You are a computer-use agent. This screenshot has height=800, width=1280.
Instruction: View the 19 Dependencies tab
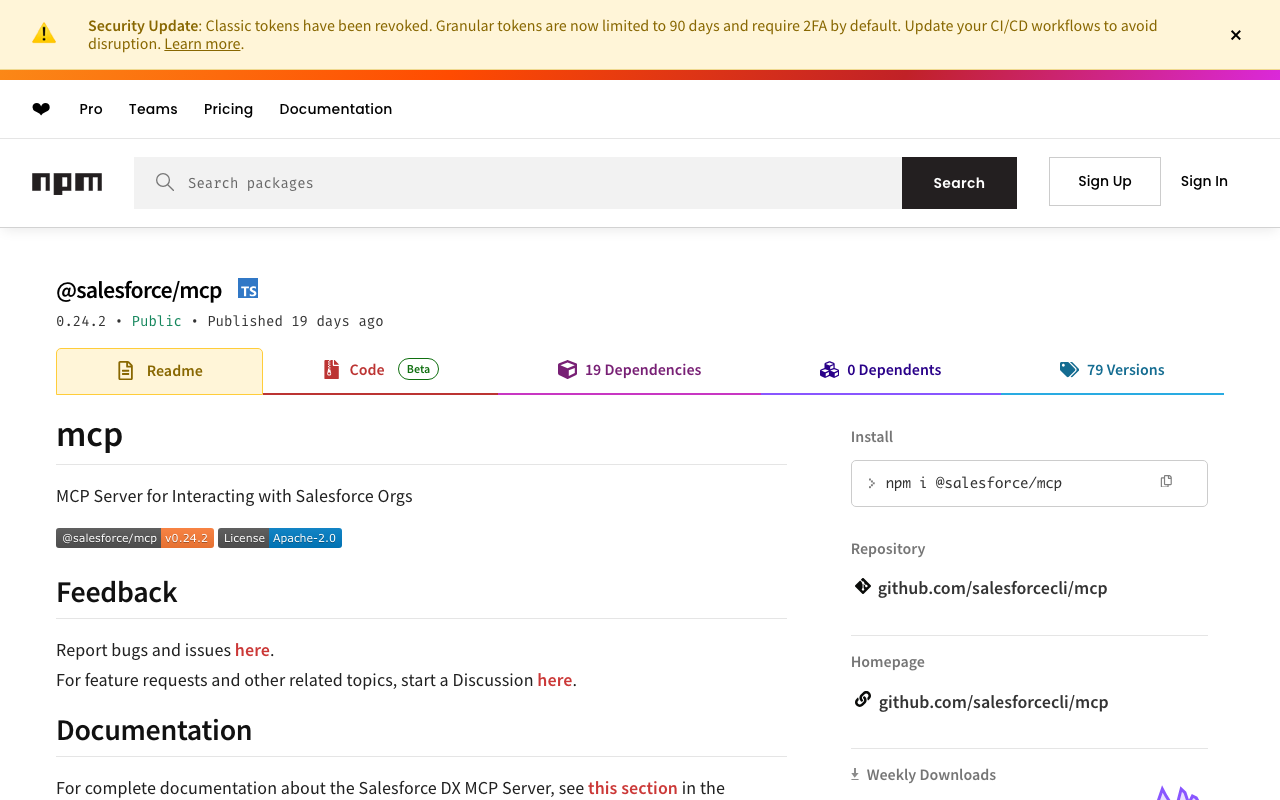click(x=630, y=370)
